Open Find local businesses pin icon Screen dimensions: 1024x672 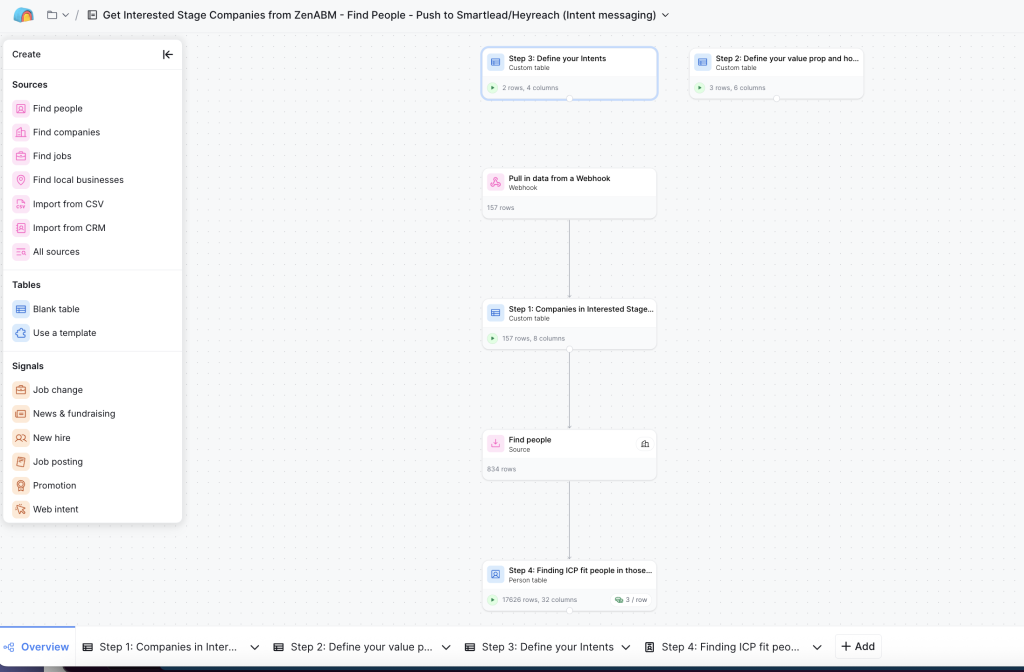click(x=21, y=180)
